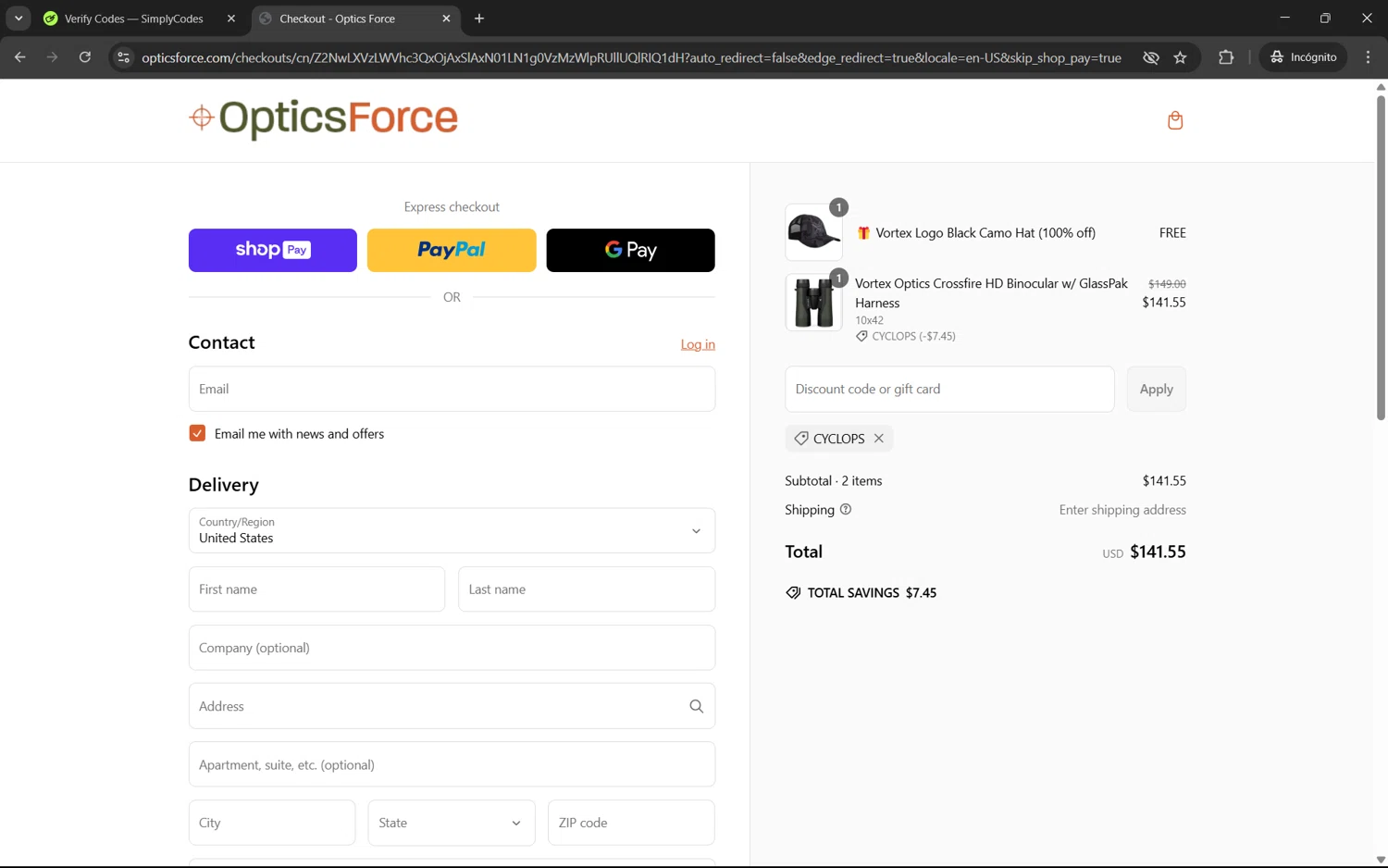1388x868 pixels.
Task: Uncheck Email me with news and offers
Action: click(x=197, y=433)
